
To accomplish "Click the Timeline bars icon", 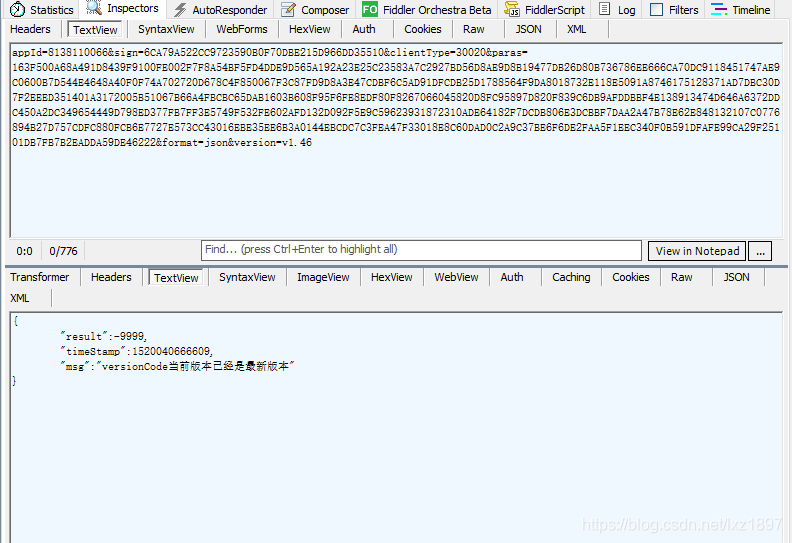I will coord(719,9).
